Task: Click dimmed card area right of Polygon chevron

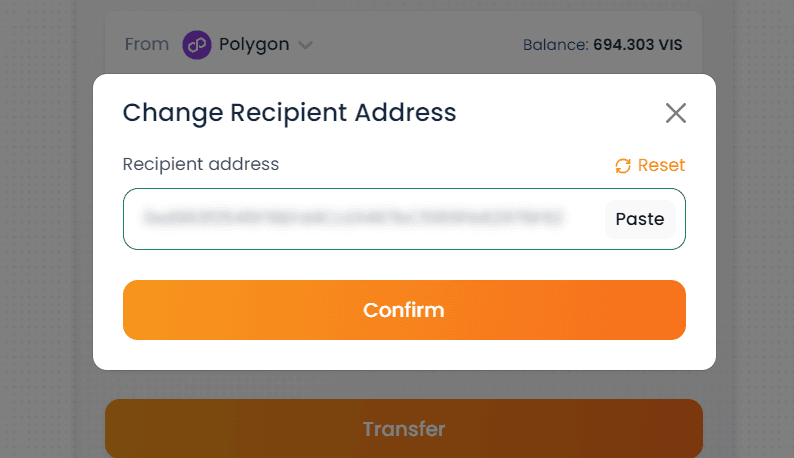Action: (415, 46)
